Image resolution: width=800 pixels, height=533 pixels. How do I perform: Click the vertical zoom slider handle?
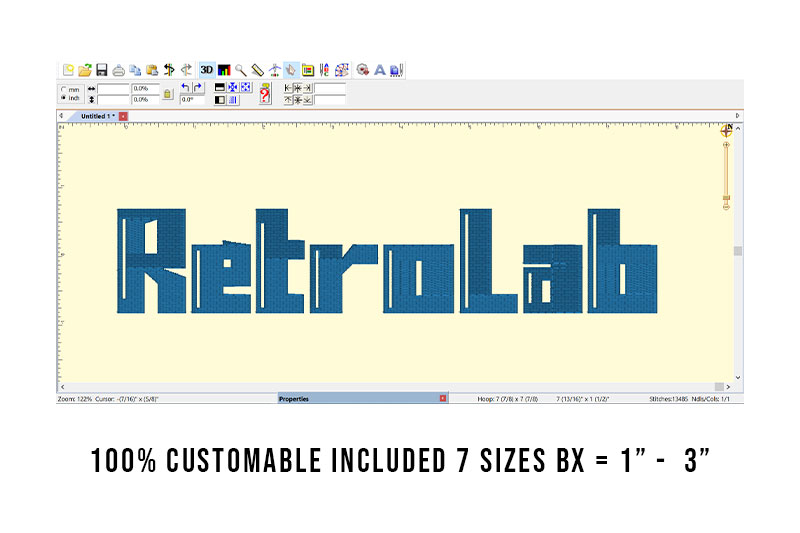(726, 198)
